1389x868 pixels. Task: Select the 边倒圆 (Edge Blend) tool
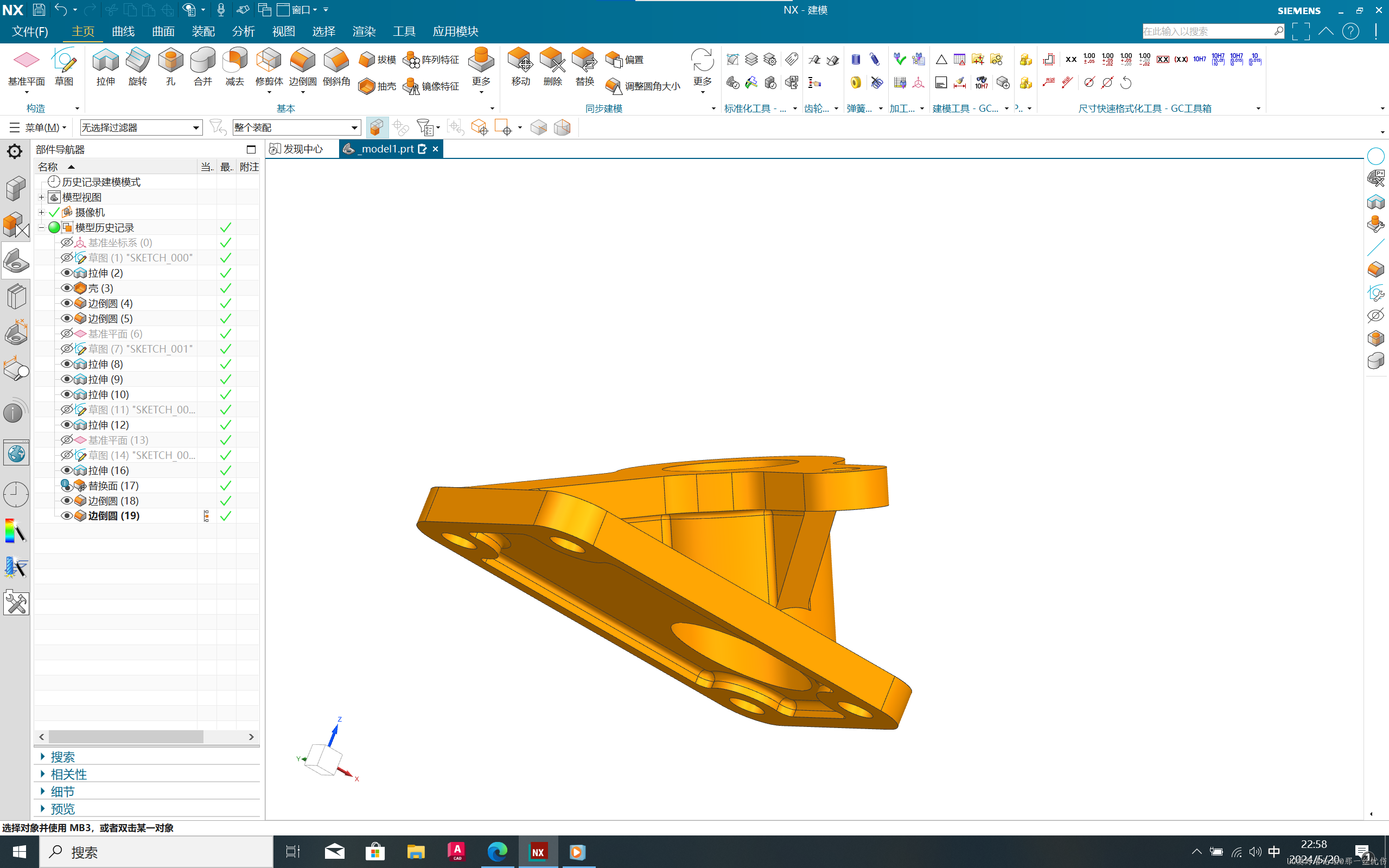click(302, 67)
